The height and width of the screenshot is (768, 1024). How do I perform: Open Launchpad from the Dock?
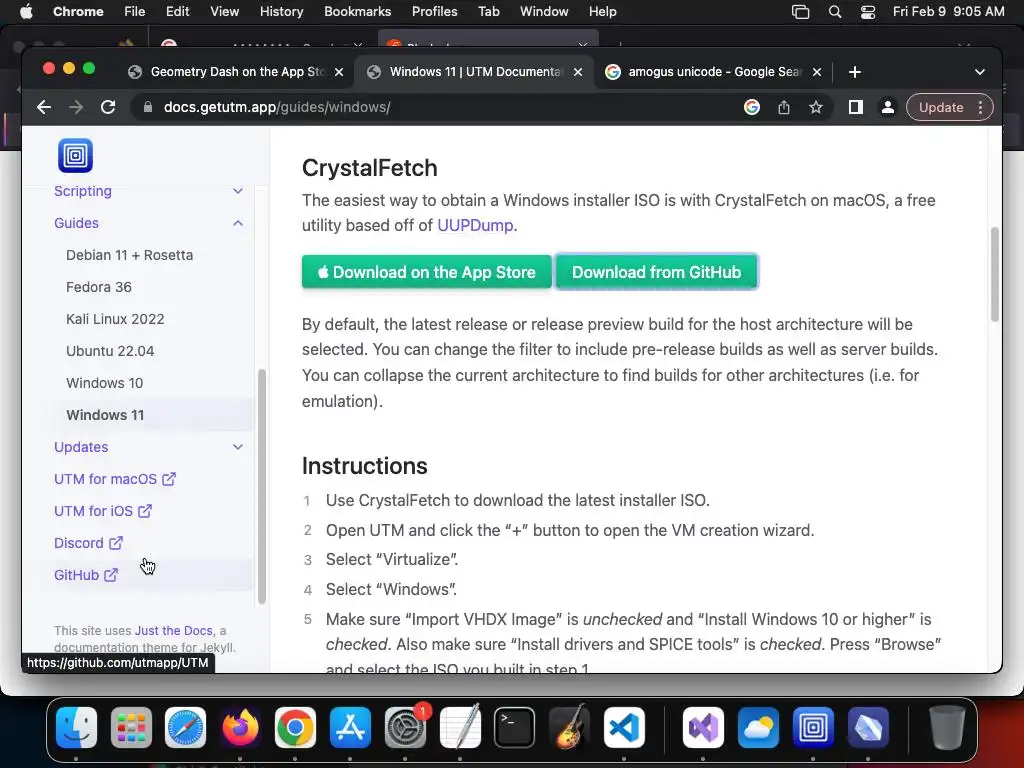tap(131, 727)
